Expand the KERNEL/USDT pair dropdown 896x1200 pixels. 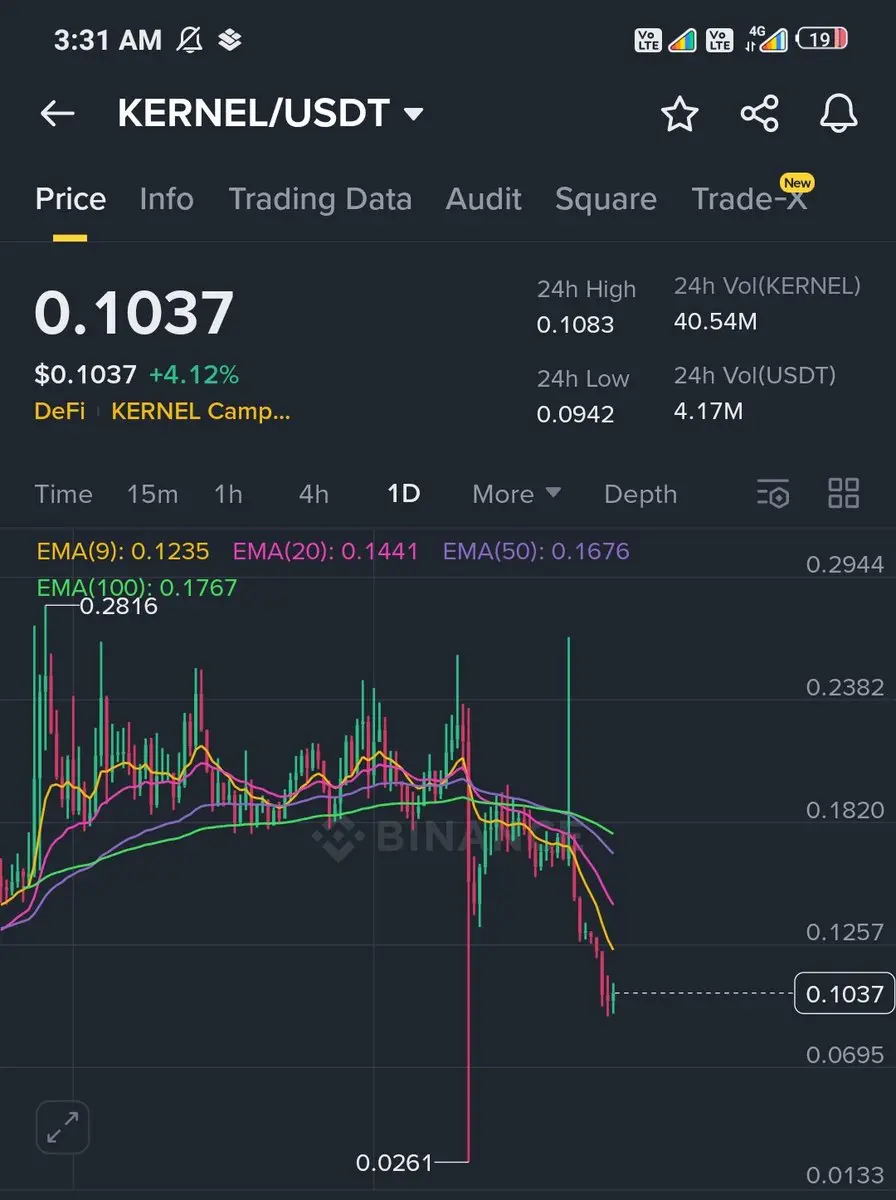click(x=413, y=114)
